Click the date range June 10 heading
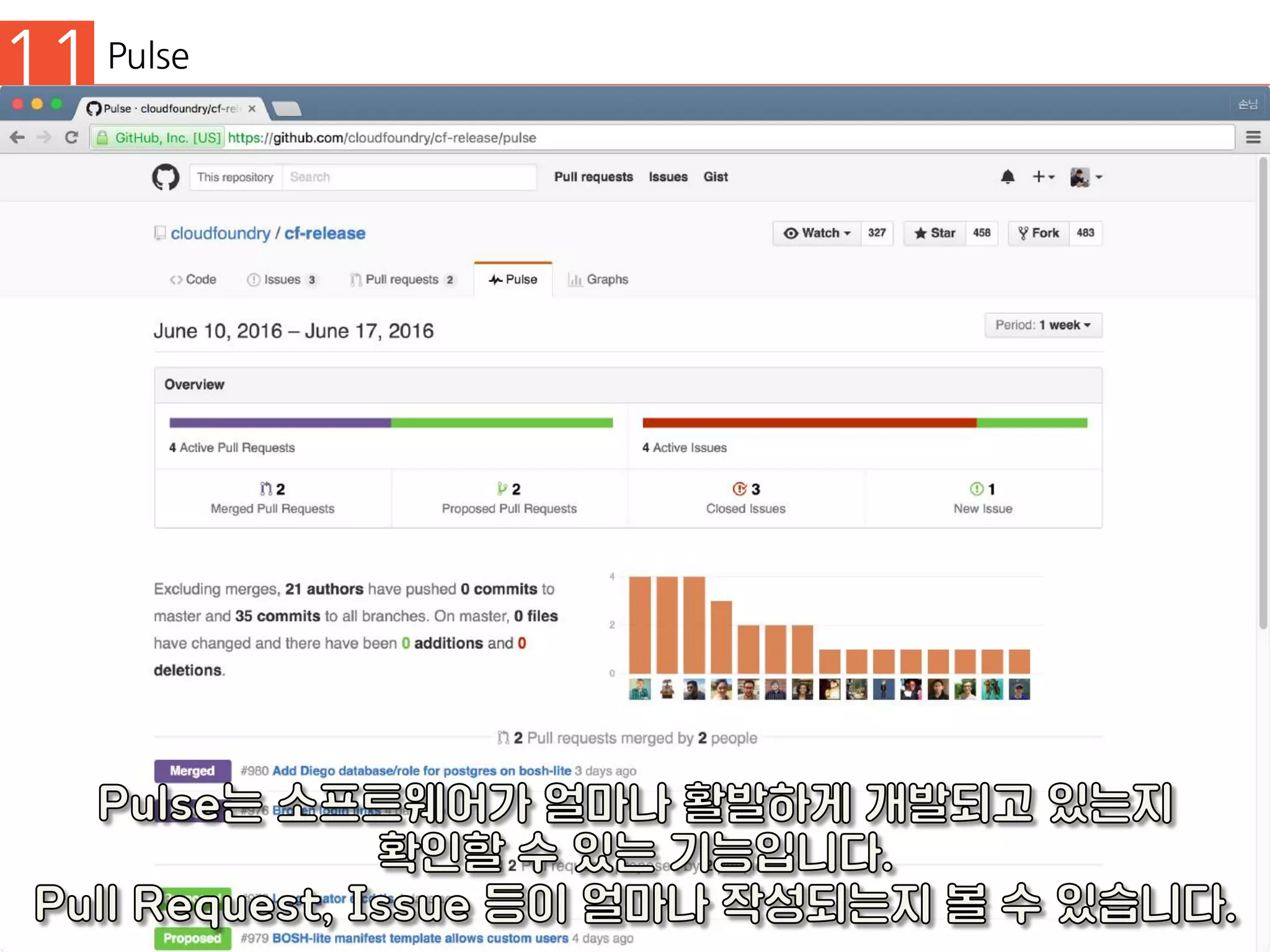 click(x=293, y=331)
